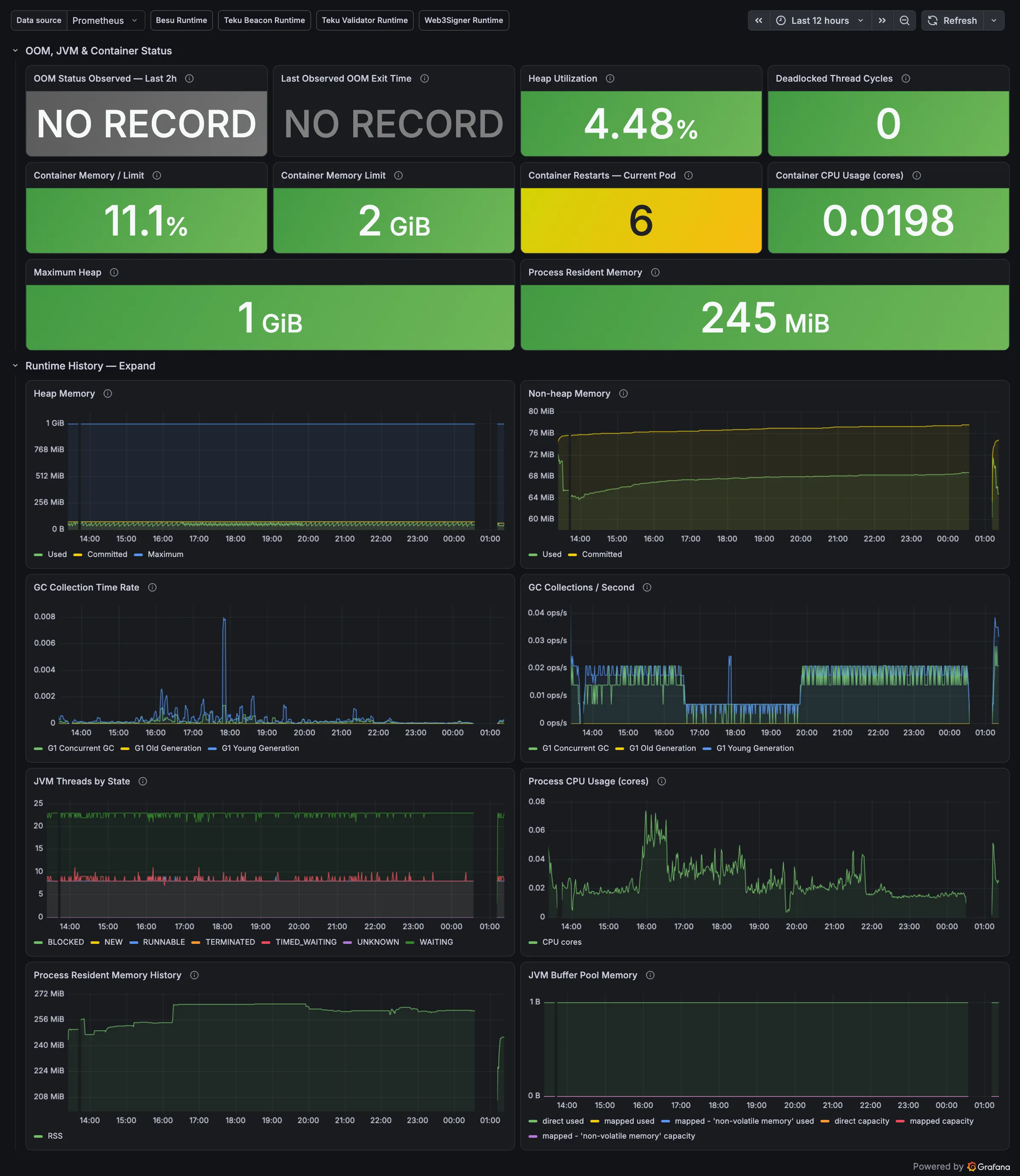Zoom out time range with magnifier icon
Viewport: 1020px width, 1176px height.
(904, 20)
